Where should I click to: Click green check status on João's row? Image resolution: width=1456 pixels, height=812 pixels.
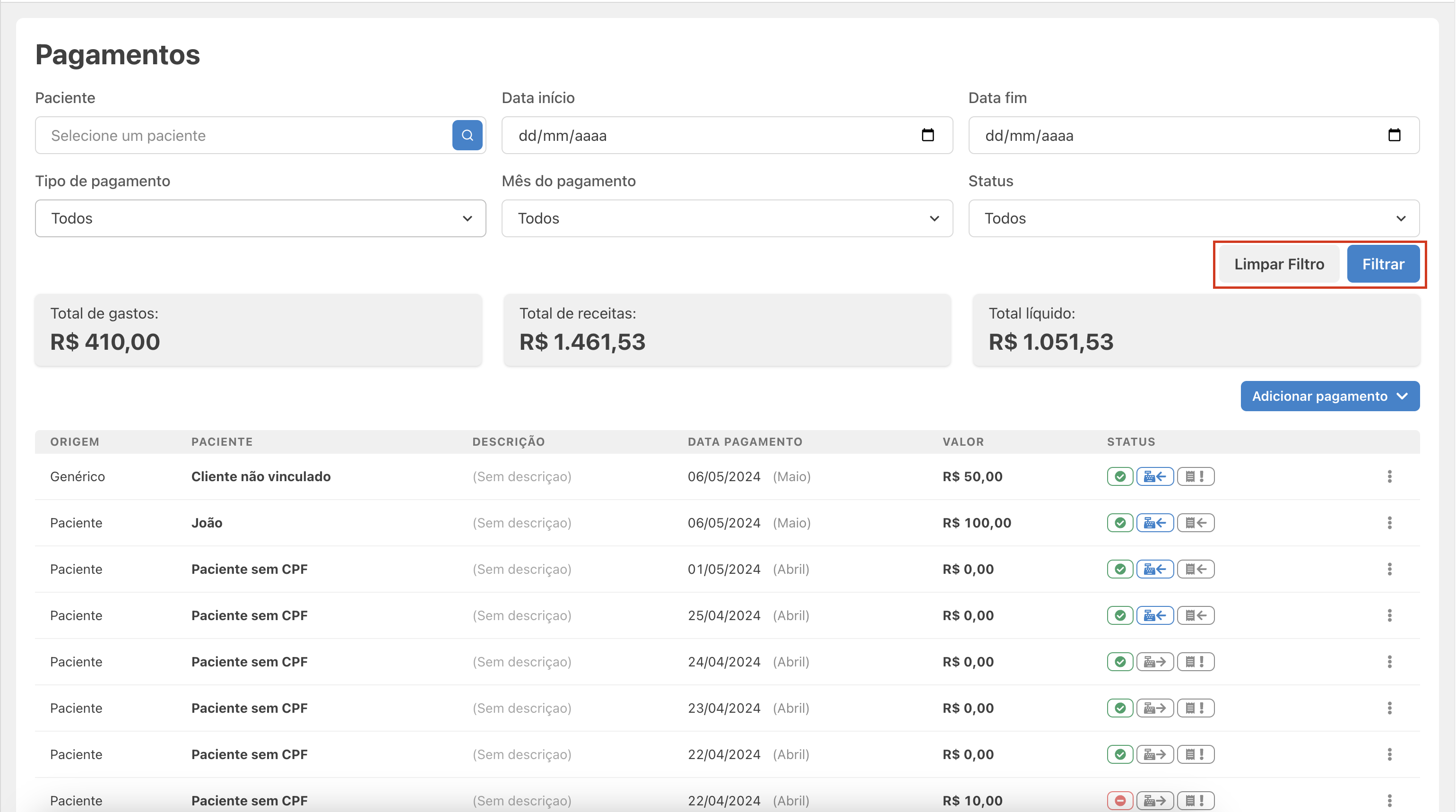(x=1120, y=523)
